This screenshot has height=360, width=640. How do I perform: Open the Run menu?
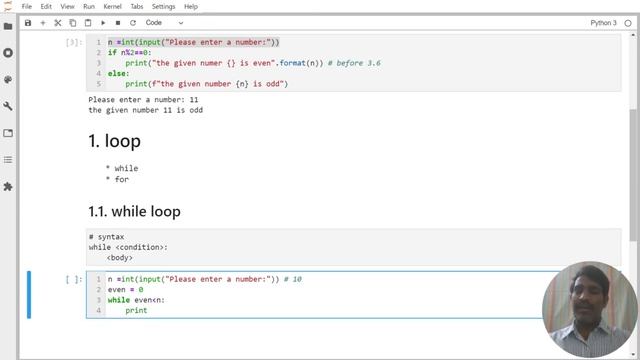click(89, 7)
